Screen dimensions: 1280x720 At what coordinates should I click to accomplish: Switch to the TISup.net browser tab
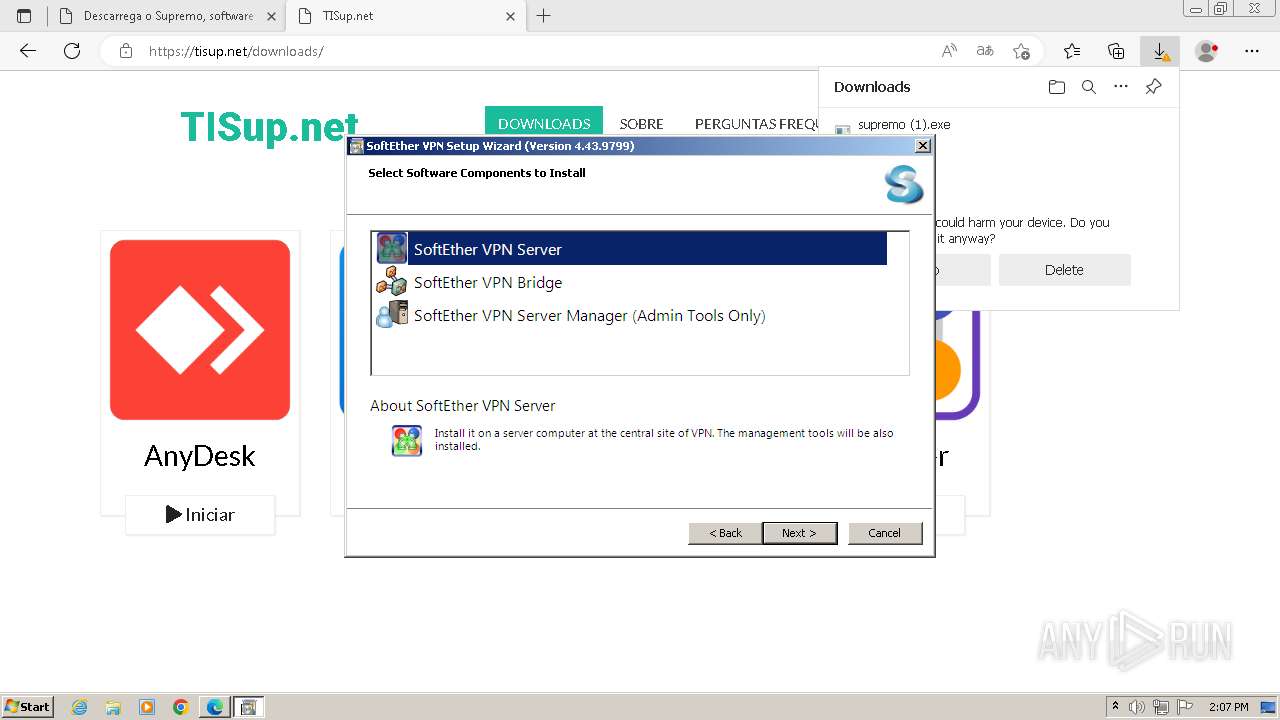(x=404, y=16)
